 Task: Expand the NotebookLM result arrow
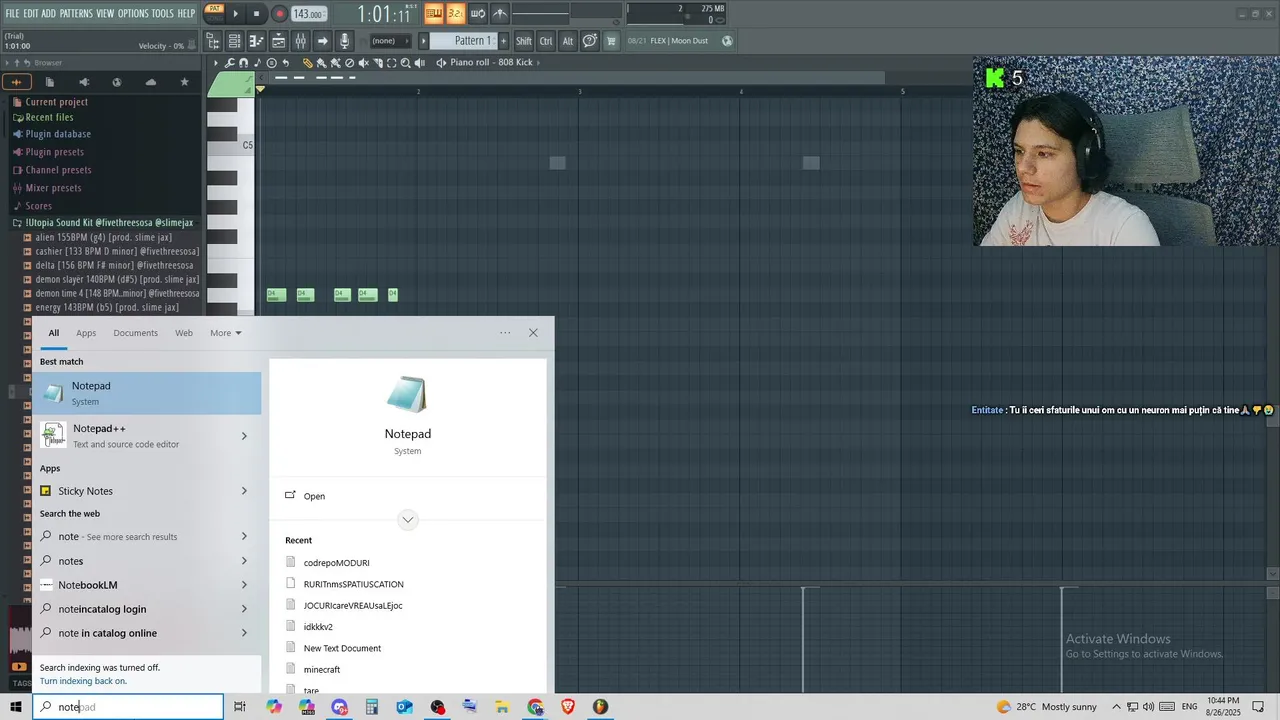pyautogui.click(x=244, y=585)
